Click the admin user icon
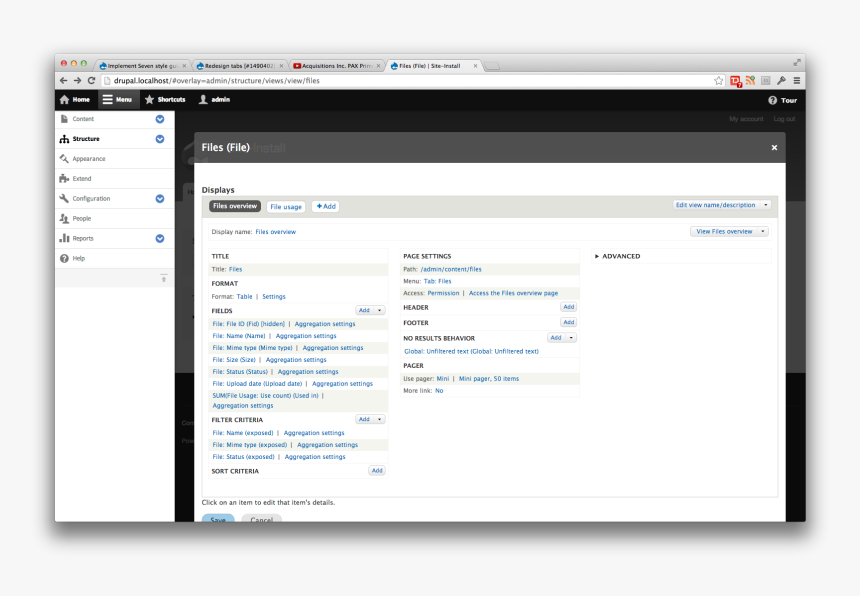The image size is (860, 596). pyautogui.click(x=203, y=100)
